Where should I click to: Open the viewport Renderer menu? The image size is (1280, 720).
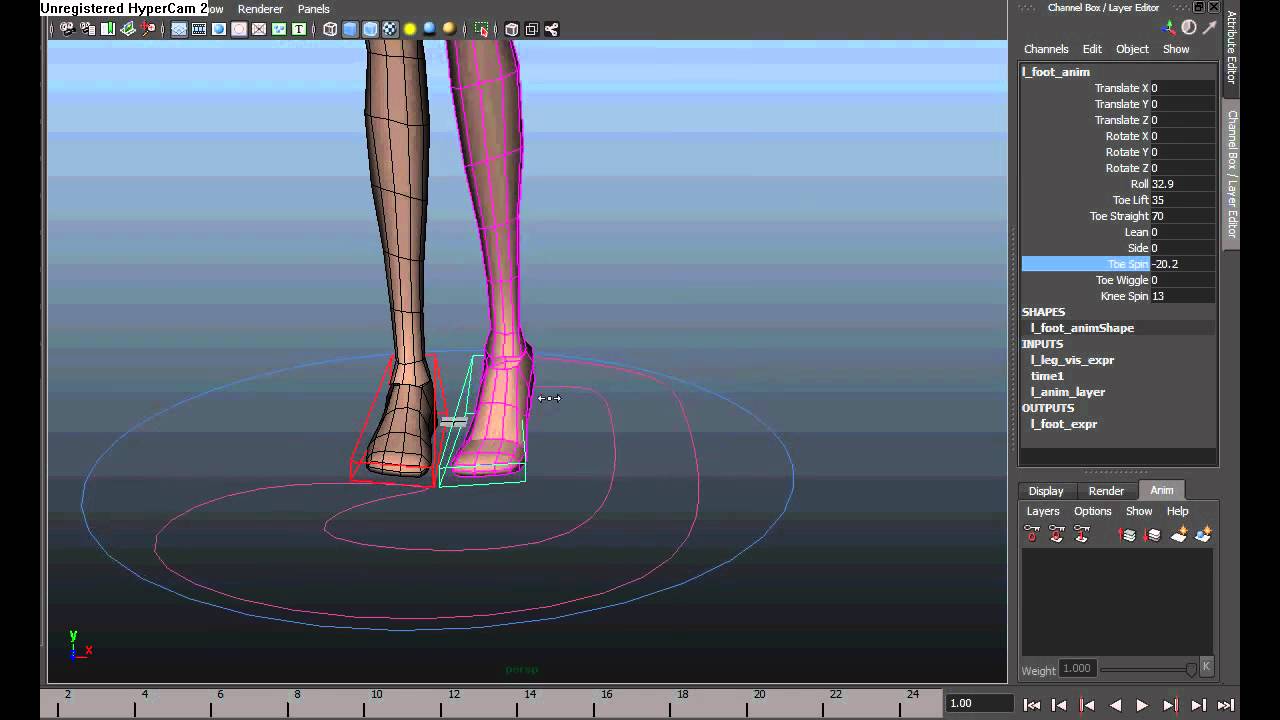point(260,9)
